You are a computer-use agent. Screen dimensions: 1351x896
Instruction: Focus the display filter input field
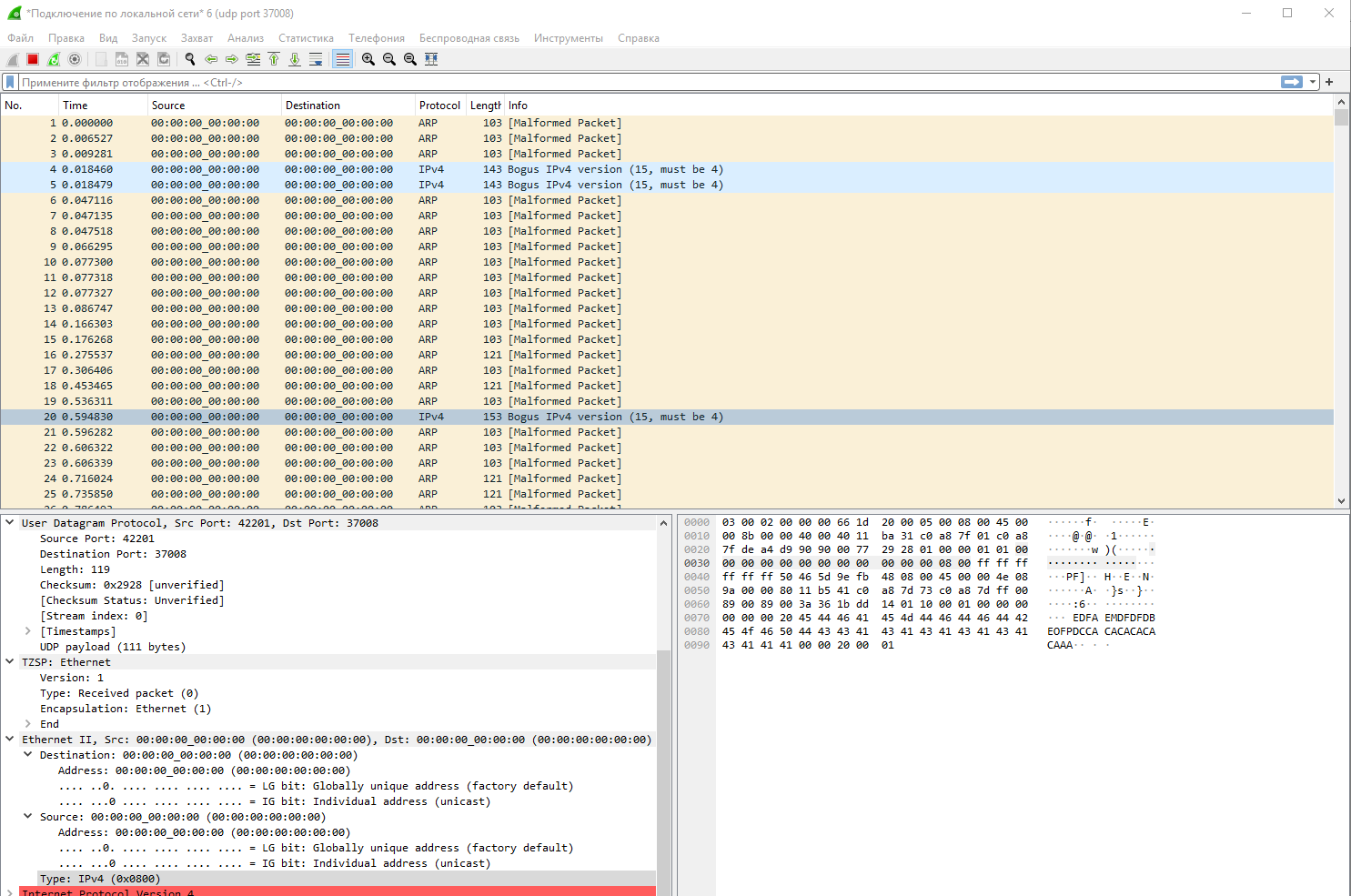coord(637,82)
